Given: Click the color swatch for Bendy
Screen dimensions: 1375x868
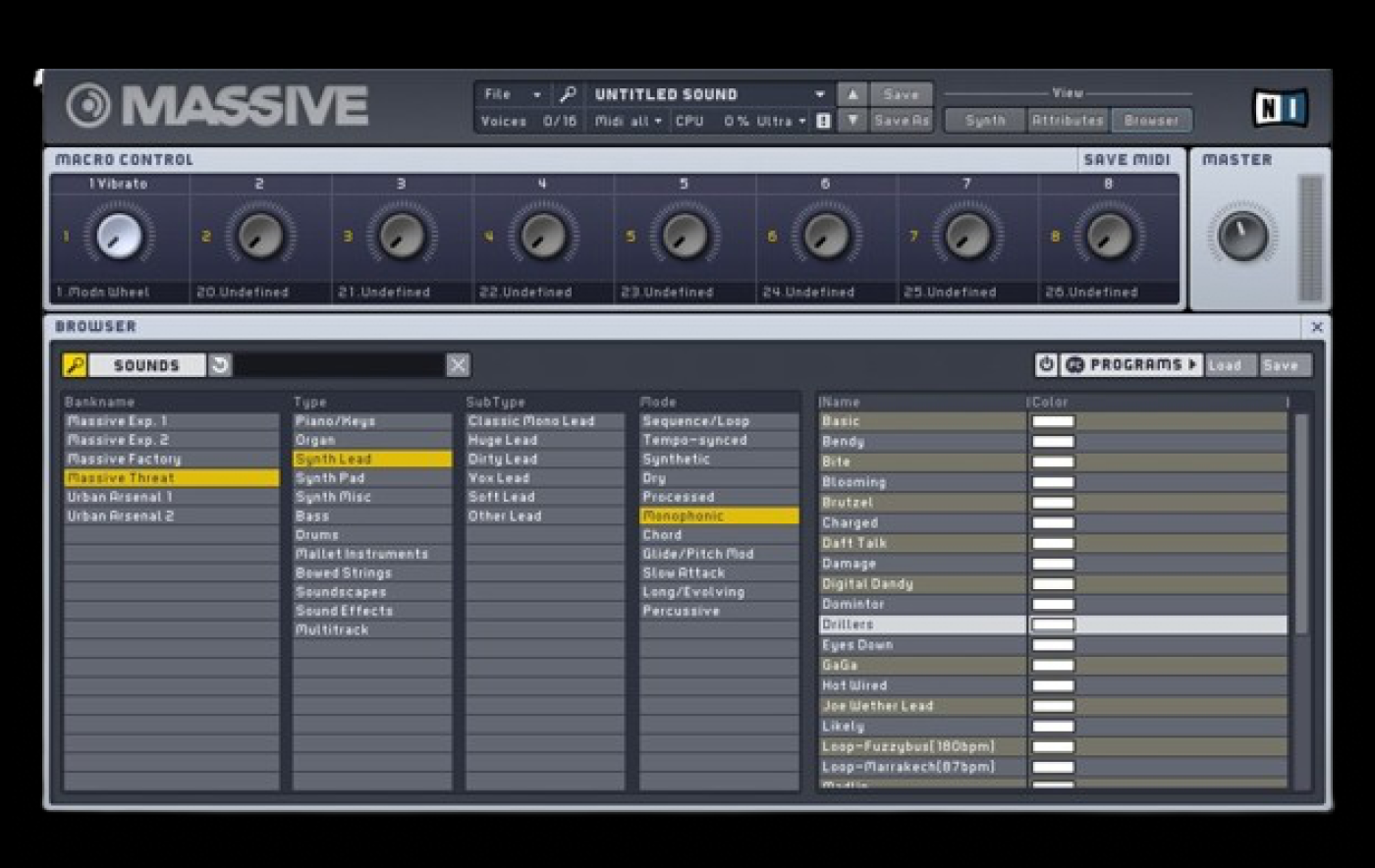Looking at the screenshot, I should tap(1053, 442).
